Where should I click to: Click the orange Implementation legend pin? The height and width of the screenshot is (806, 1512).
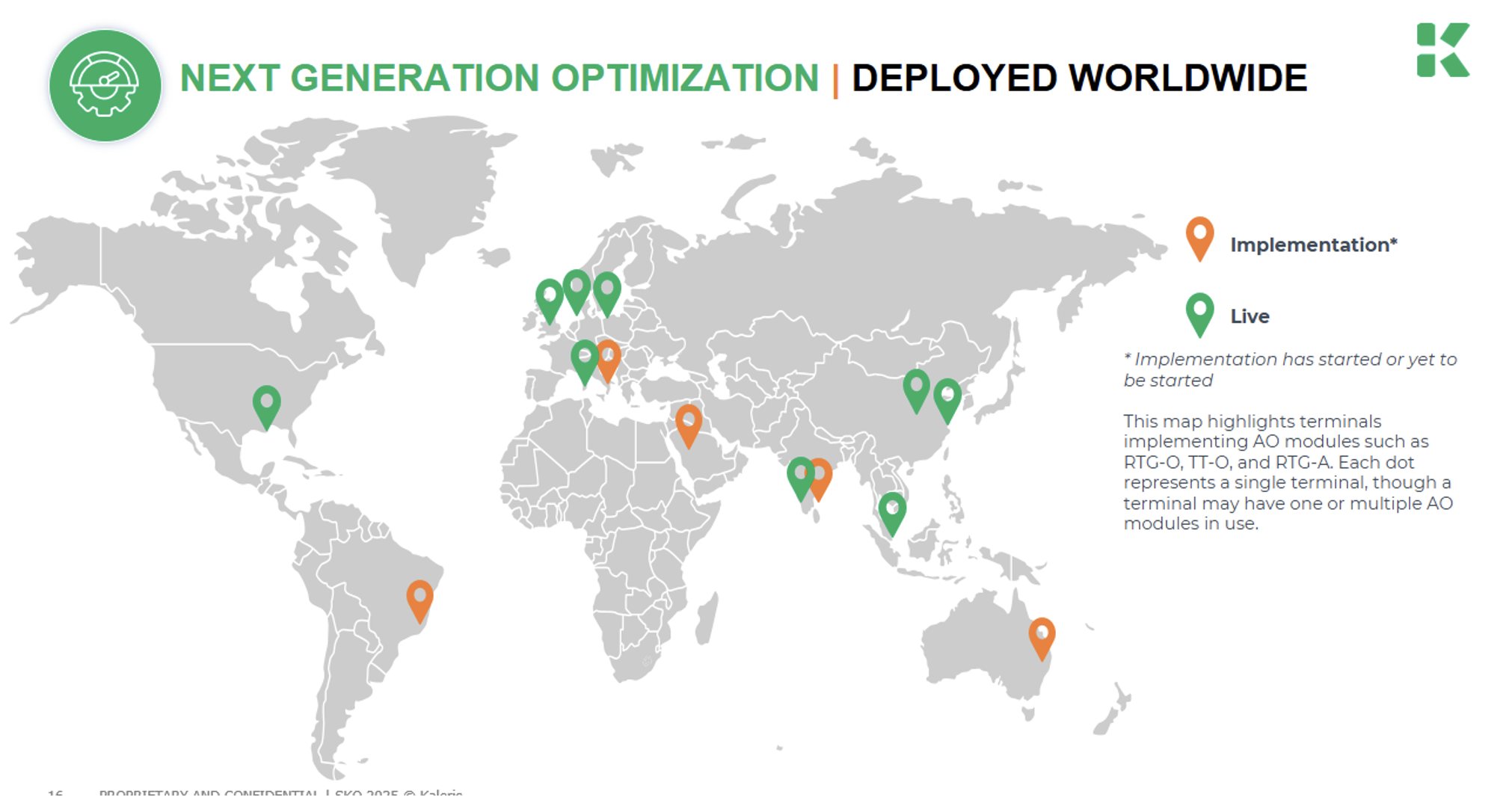(x=1199, y=236)
